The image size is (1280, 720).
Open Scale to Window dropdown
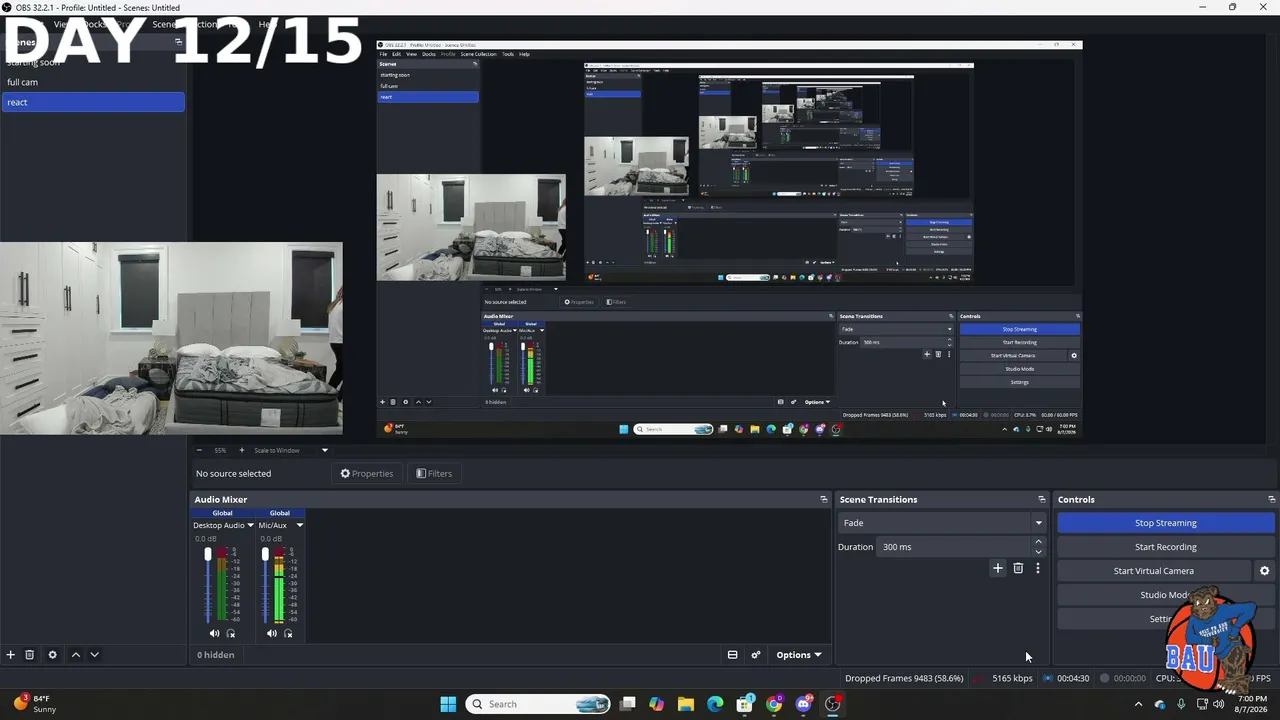point(290,450)
